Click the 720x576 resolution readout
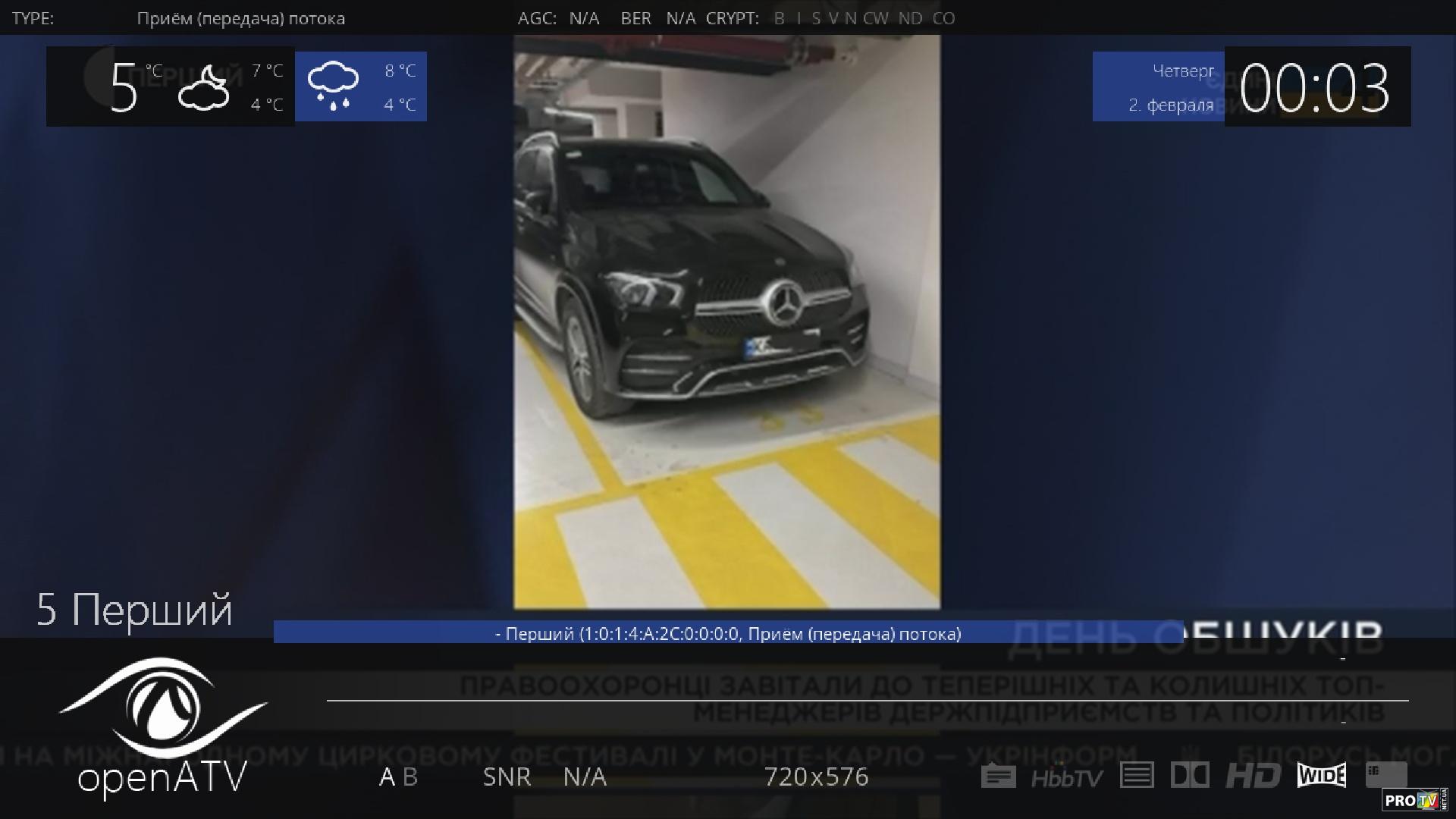1456x819 pixels. point(816,777)
